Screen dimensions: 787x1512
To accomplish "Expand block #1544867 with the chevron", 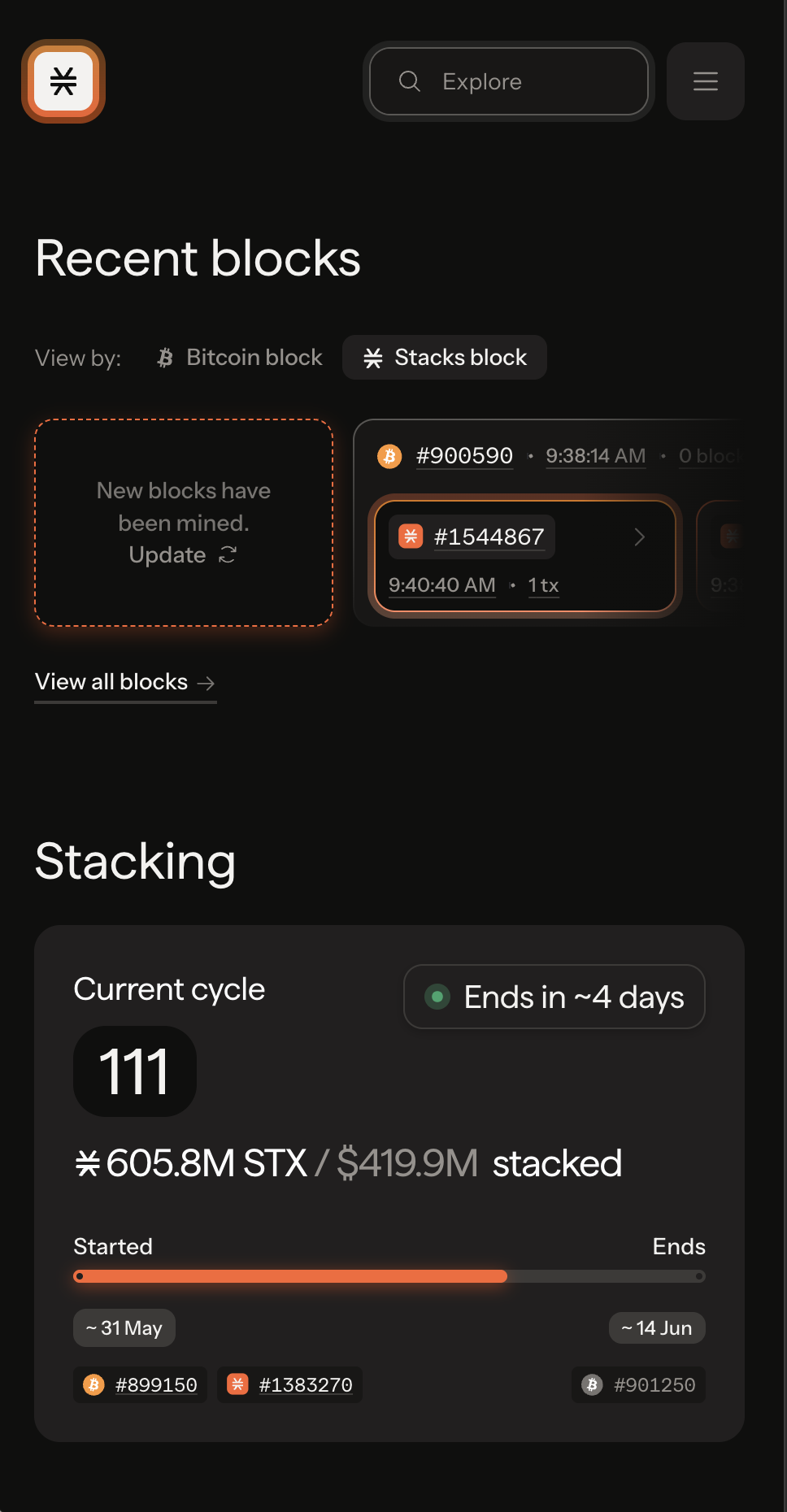I will 640,537.
